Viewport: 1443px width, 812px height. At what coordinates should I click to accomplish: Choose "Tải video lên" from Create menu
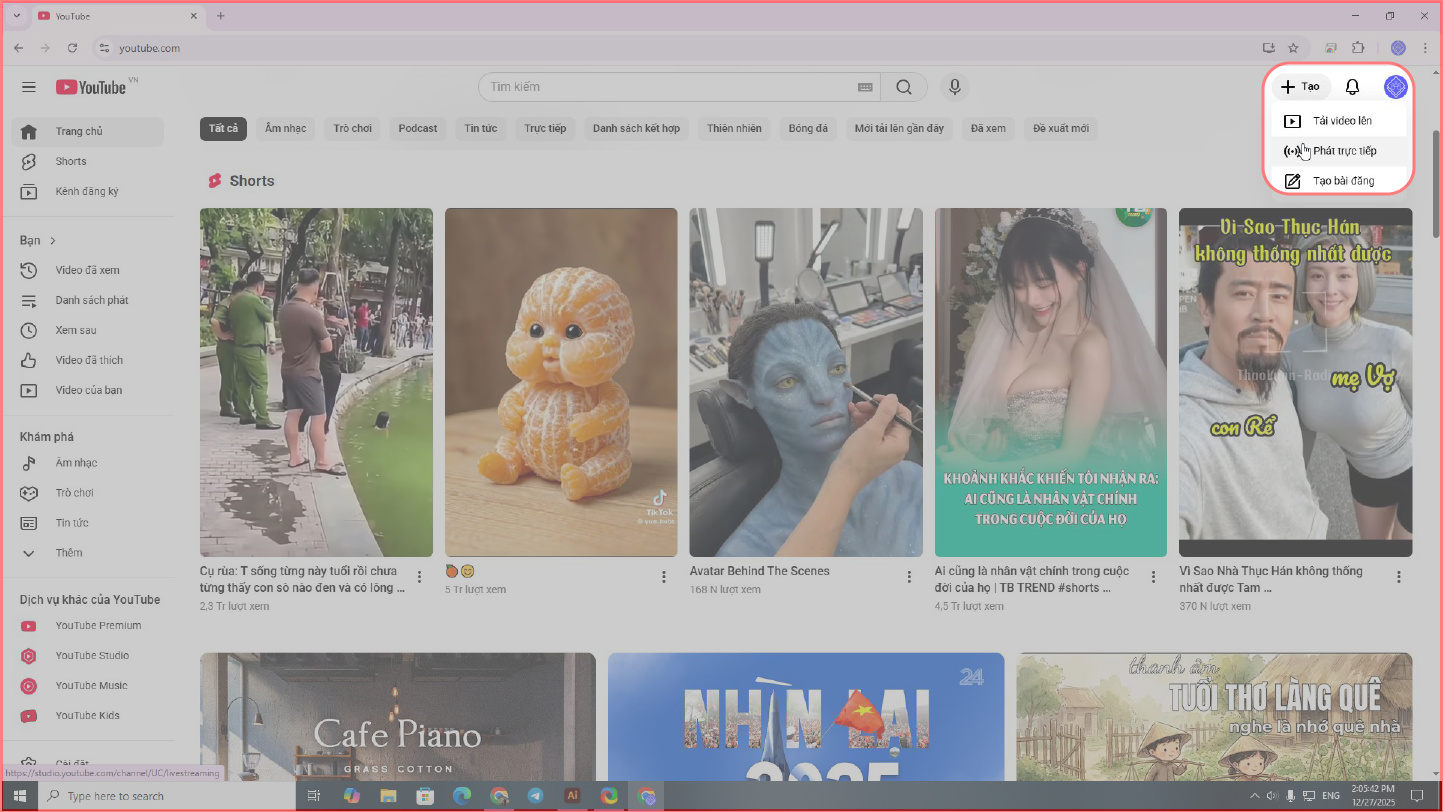click(1341, 121)
